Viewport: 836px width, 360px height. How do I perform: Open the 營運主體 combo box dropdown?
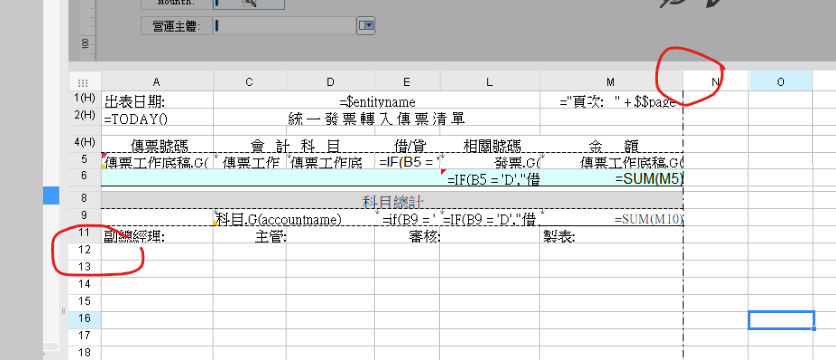[366, 26]
